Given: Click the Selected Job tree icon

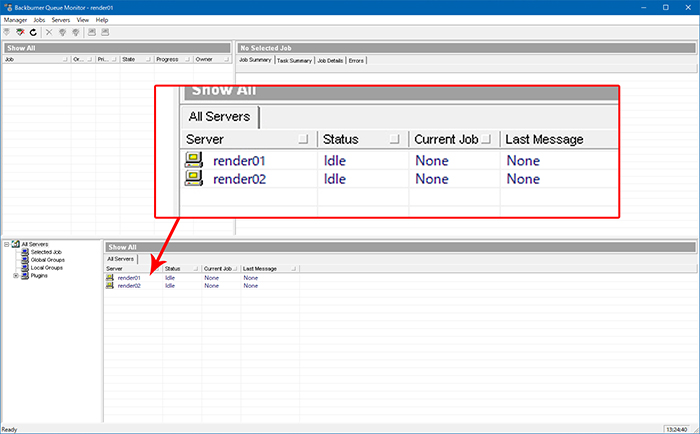Looking at the screenshot, I should click(25, 252).
